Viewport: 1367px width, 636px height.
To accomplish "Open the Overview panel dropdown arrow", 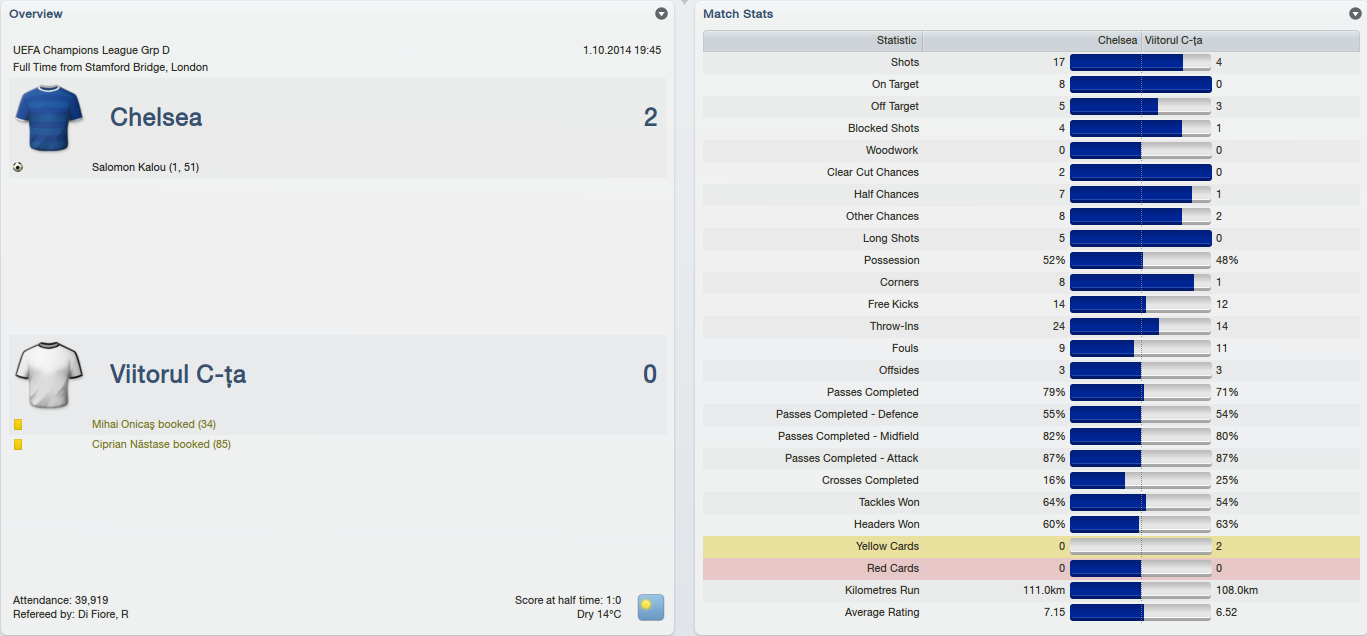I will coord(661,14).
